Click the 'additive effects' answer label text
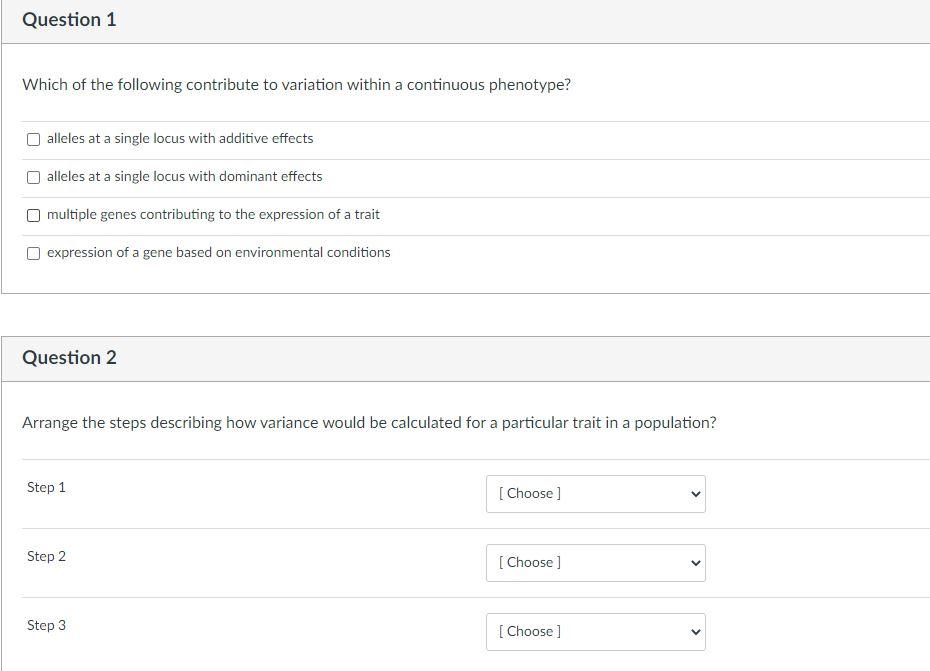Viewport: 930px width, 671px height. [x=180, y=139]
